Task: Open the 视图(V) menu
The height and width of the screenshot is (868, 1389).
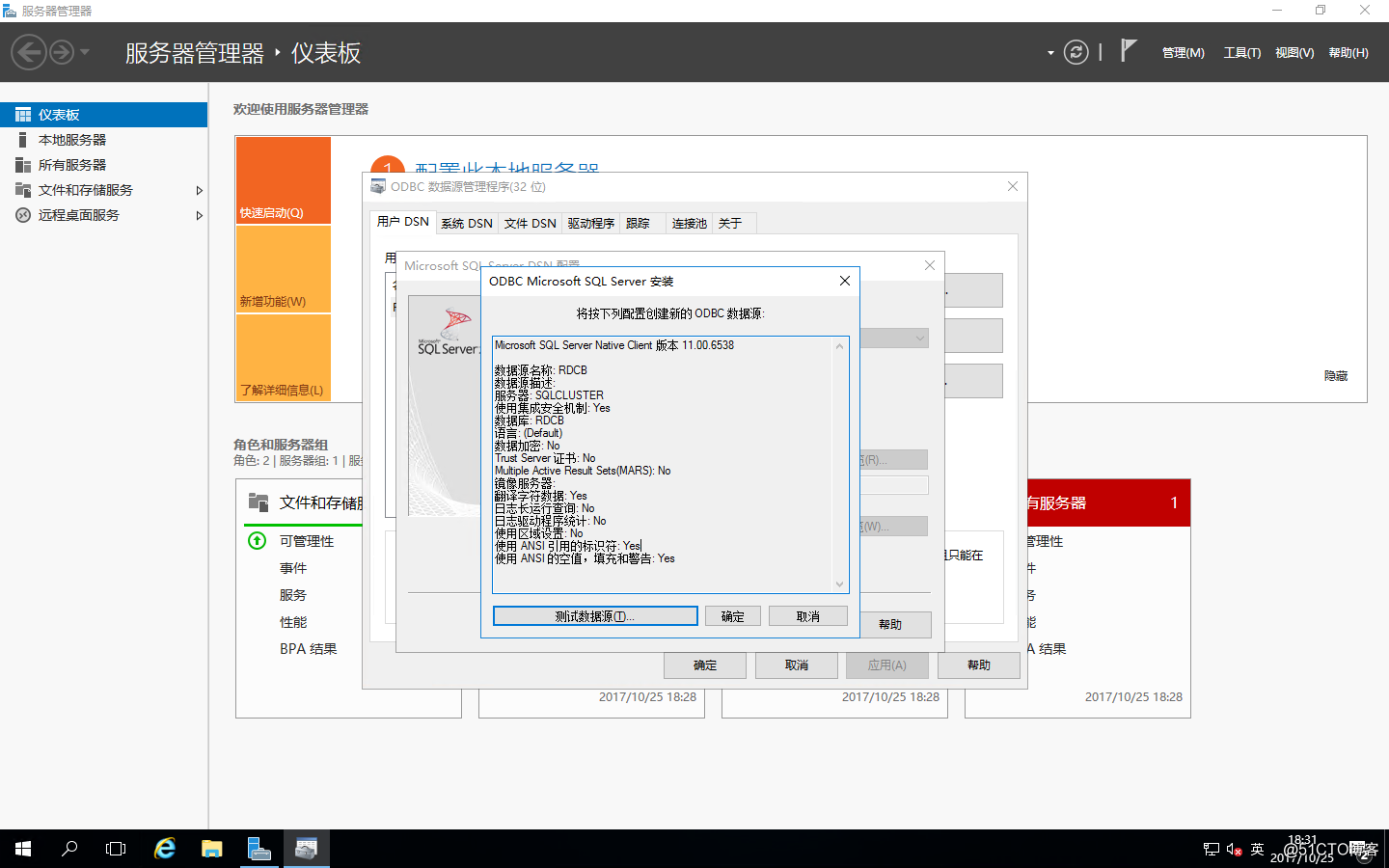Action: [1294, 53]
